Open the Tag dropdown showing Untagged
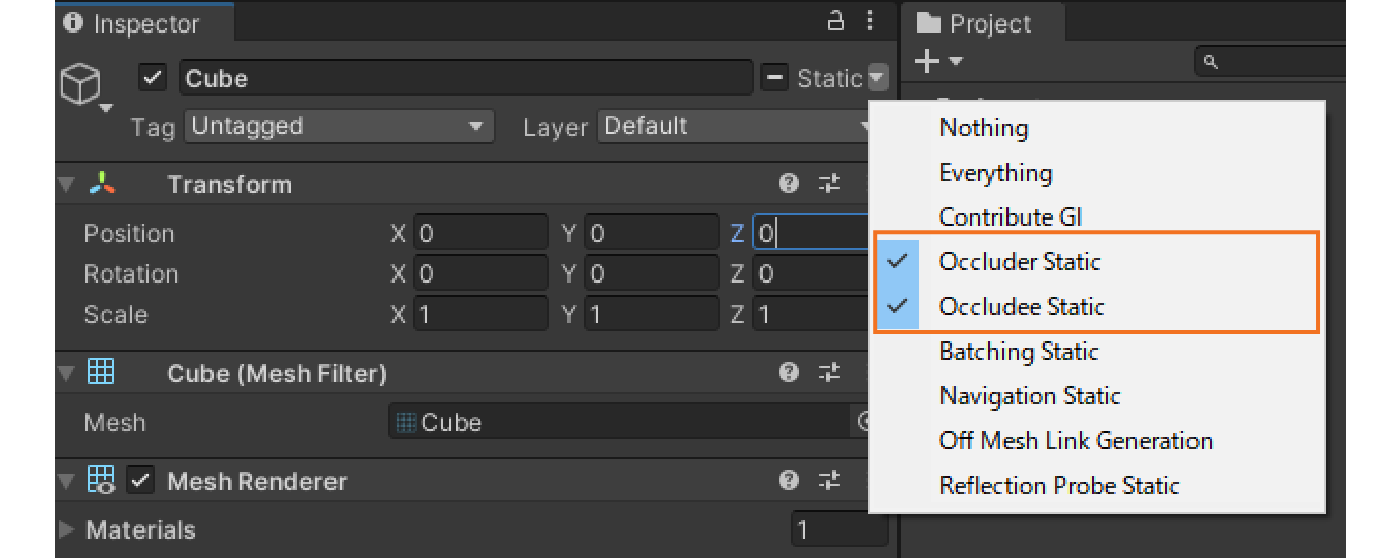This screenshot has width=1400, height=558. coord(339,127)
